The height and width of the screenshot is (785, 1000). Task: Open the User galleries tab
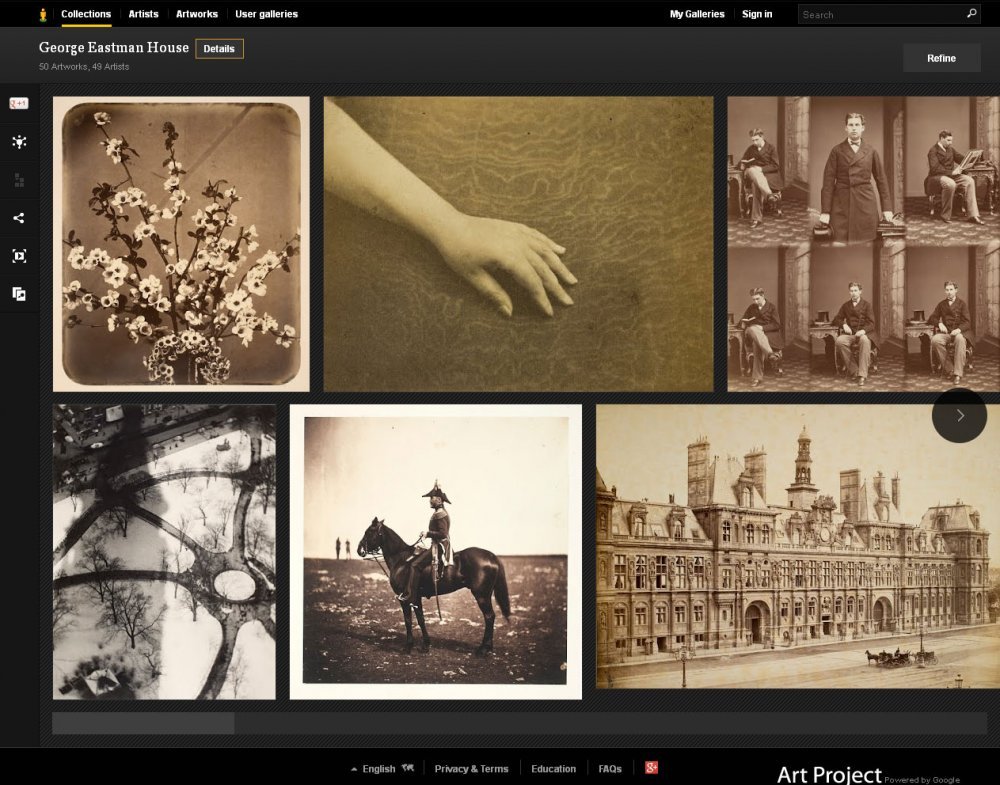[267, 14]
